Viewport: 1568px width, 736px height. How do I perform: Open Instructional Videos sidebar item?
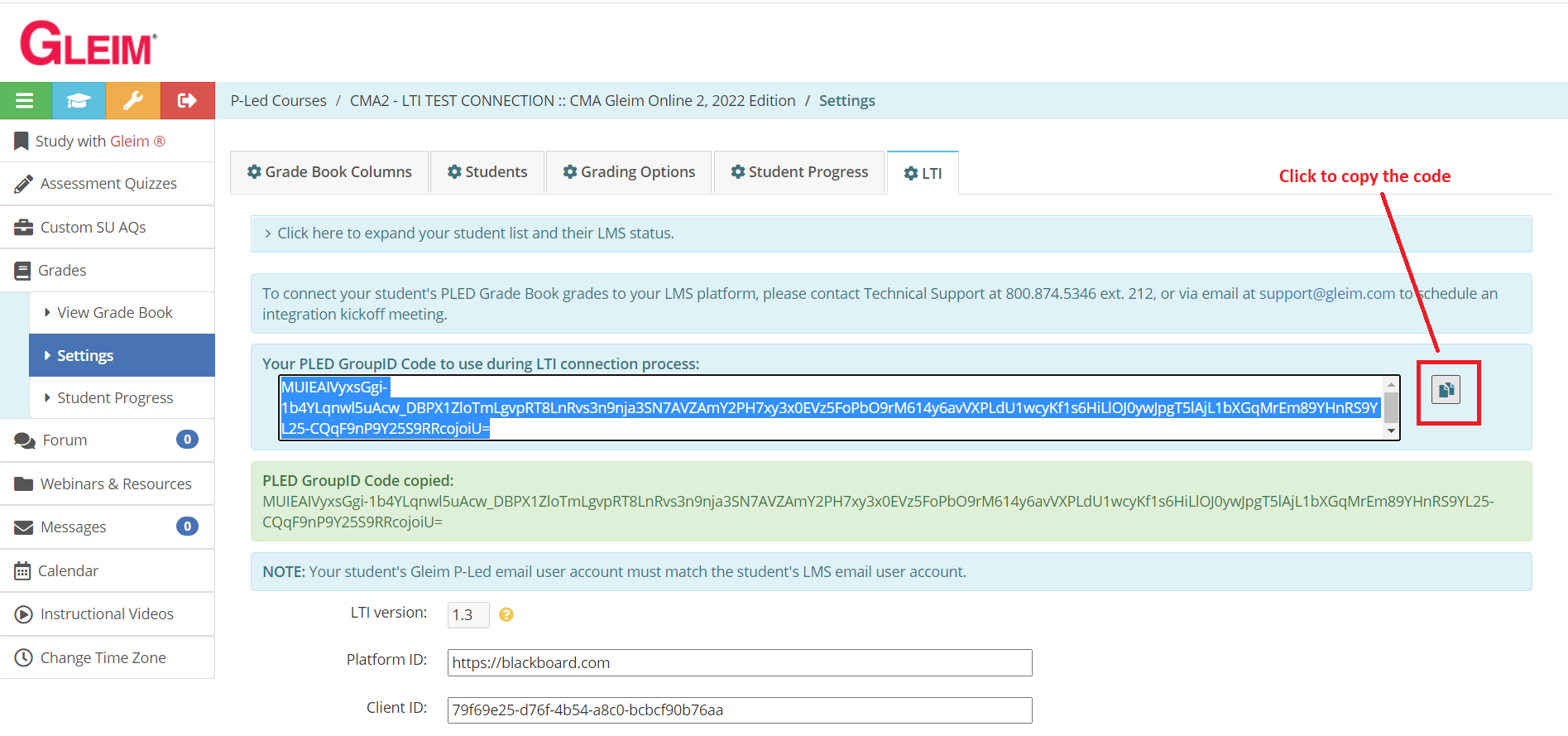[108, 614]
